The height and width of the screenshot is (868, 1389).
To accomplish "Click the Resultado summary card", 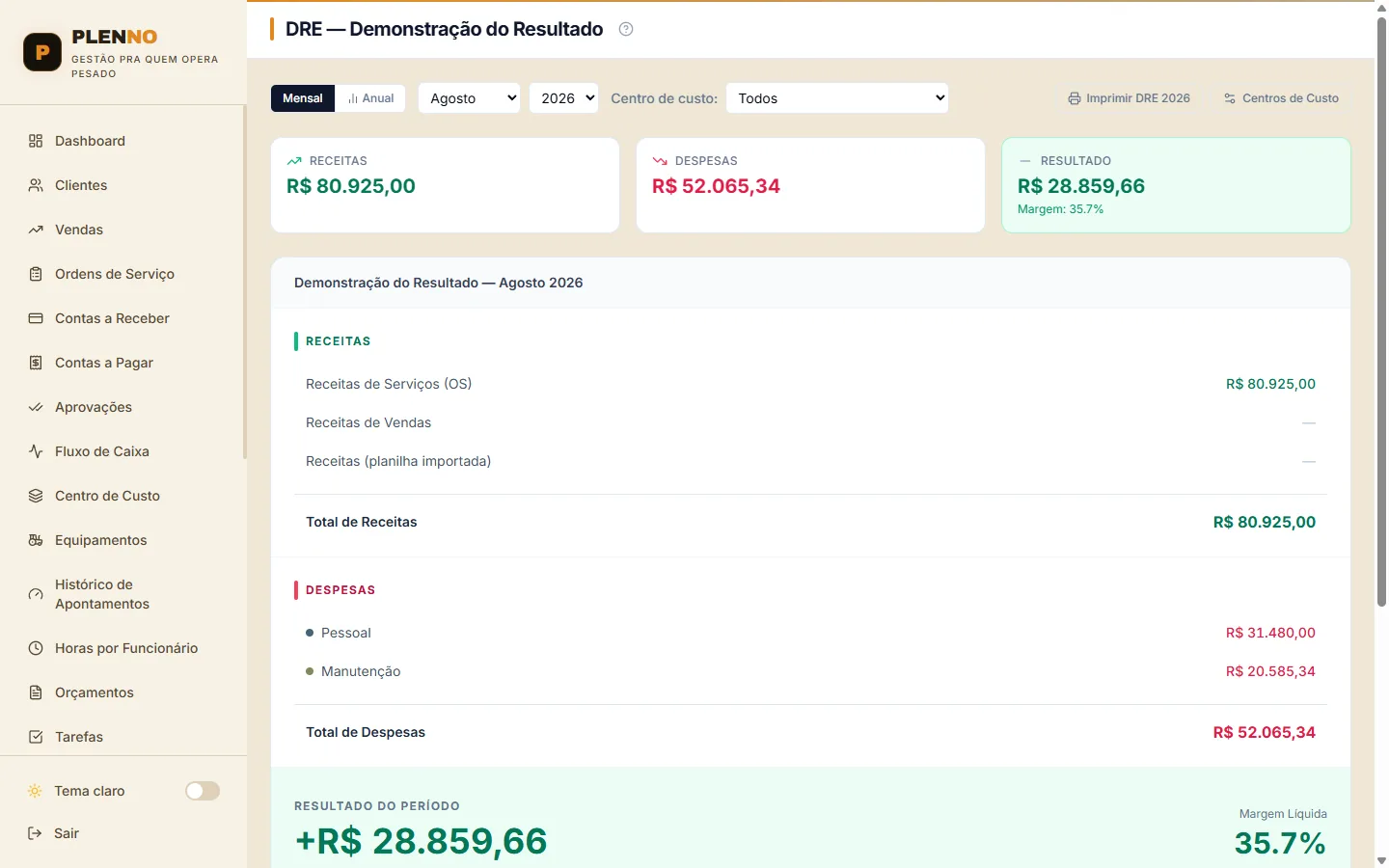I will point(1176,185).
